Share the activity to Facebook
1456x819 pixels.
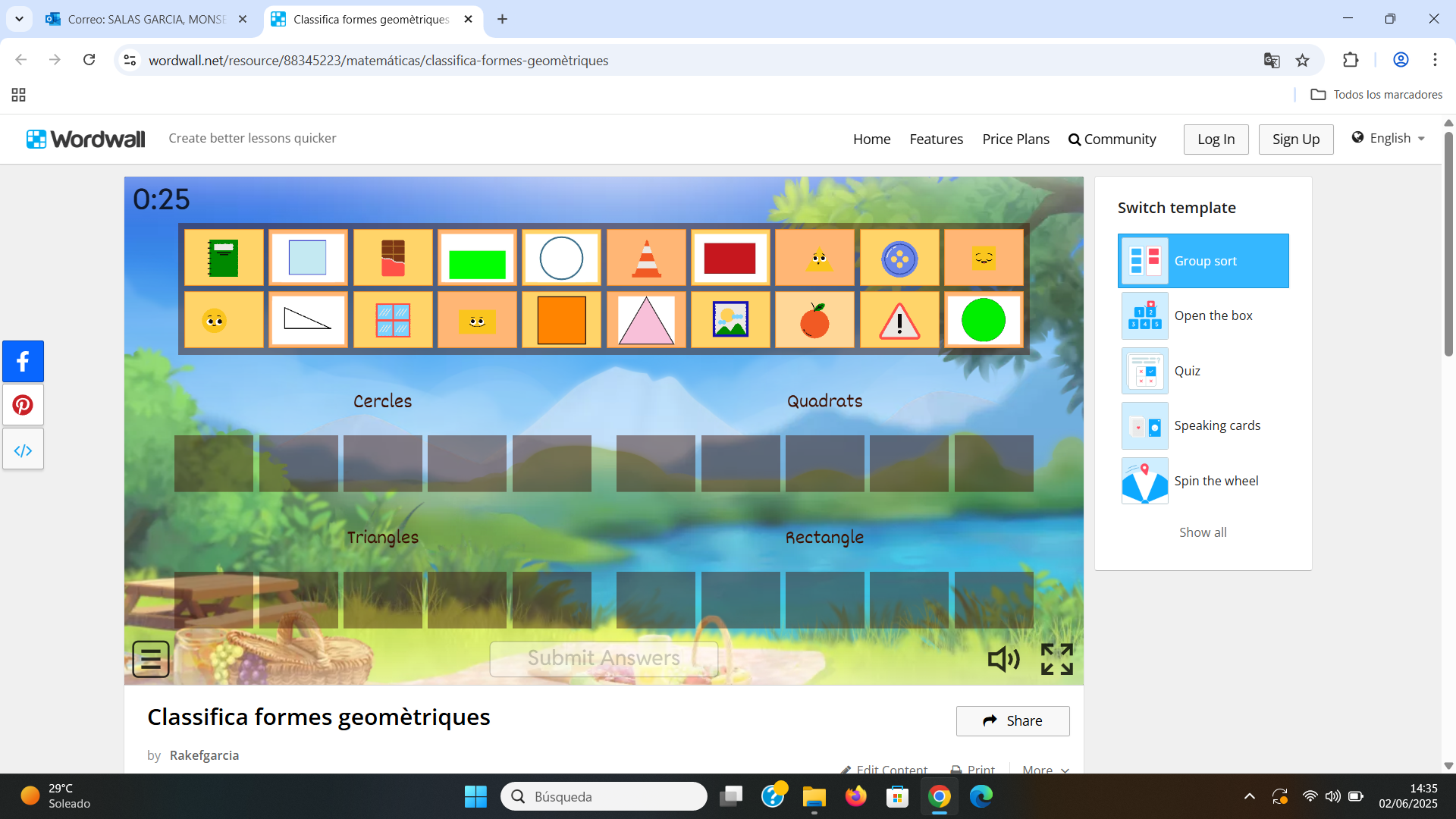tap(23, 361)
